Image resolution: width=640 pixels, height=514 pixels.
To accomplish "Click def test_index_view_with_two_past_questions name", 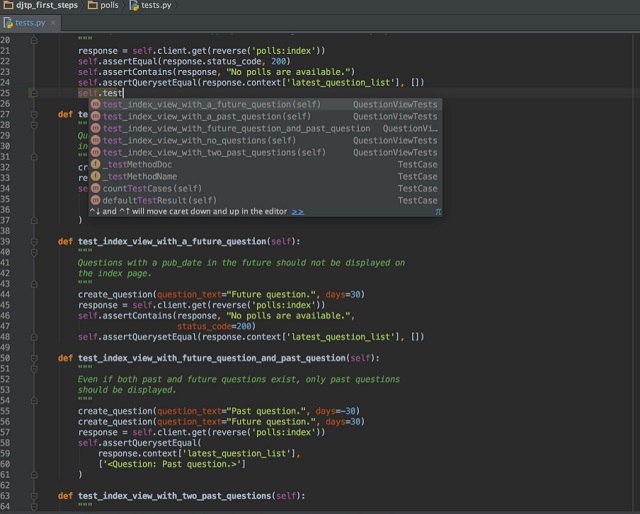I will point(174,496).
